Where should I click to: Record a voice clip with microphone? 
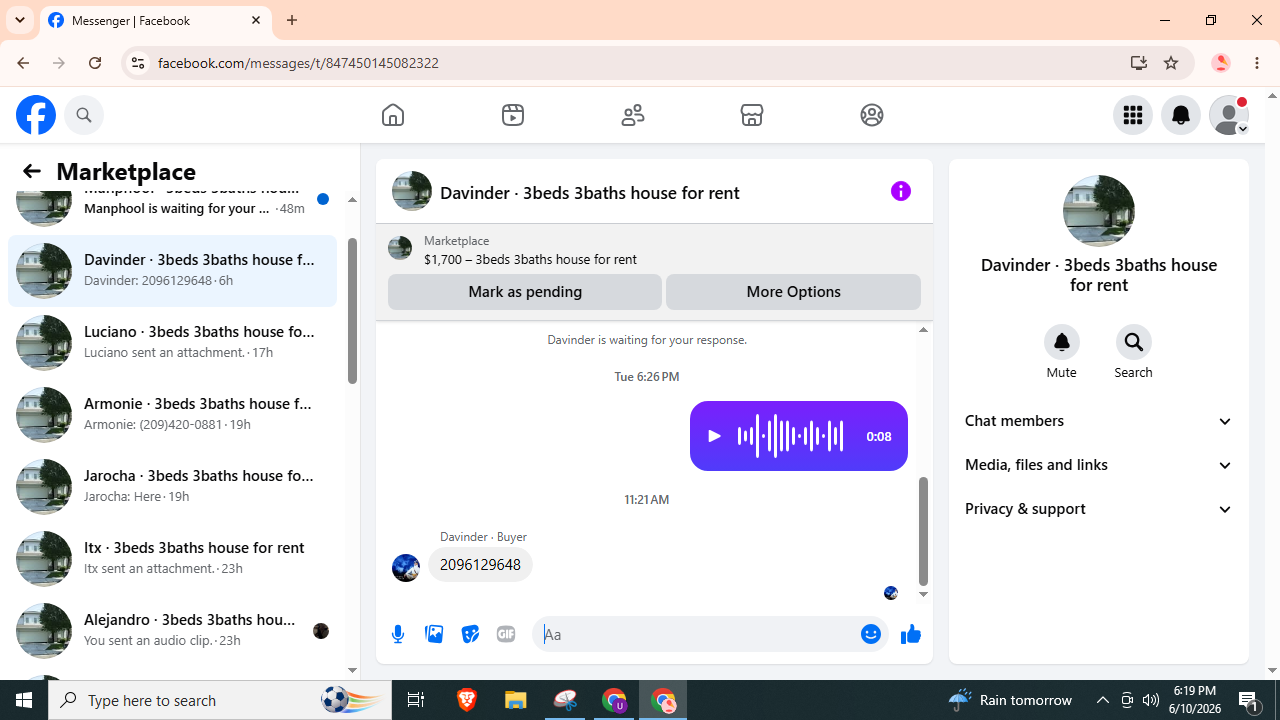point(398,634)
